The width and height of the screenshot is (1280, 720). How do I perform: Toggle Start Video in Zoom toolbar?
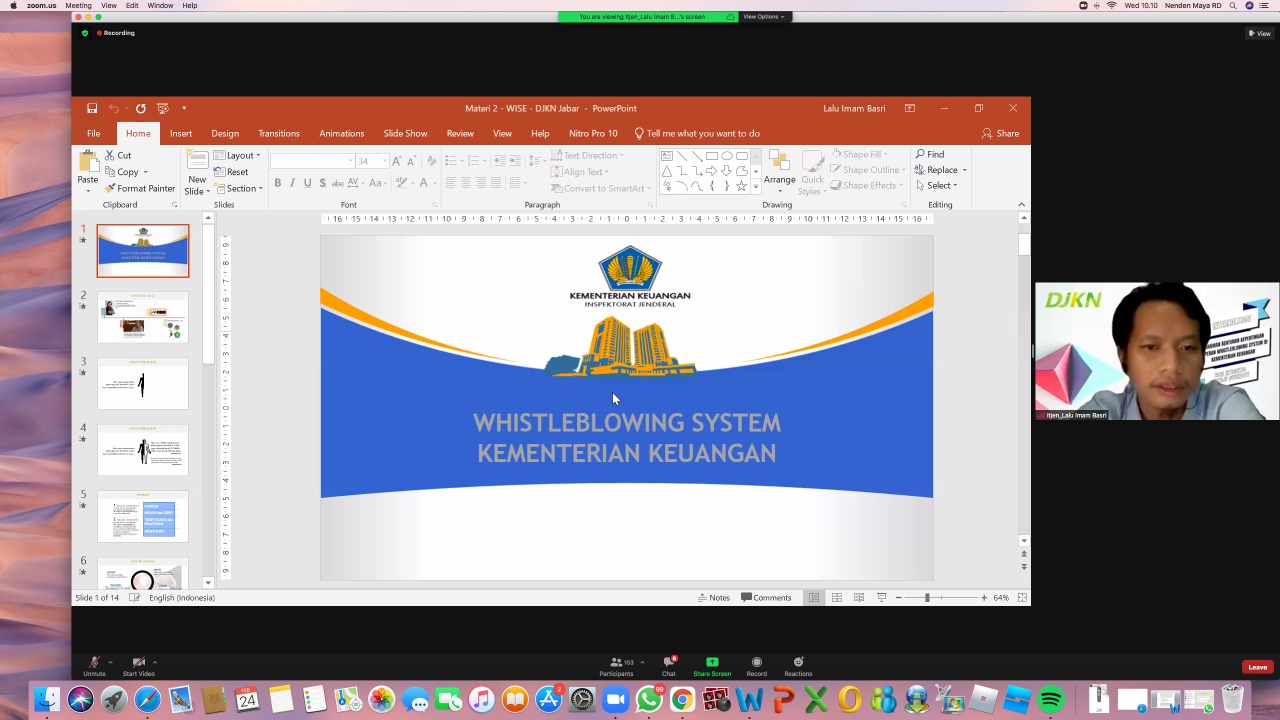[138, 666]
